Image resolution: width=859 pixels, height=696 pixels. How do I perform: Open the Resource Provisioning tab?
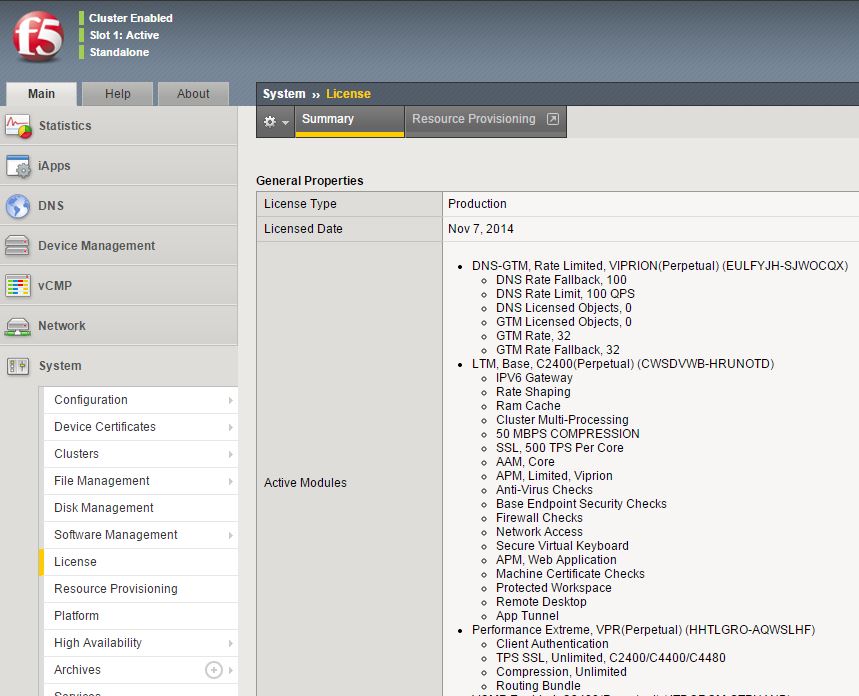485,119
